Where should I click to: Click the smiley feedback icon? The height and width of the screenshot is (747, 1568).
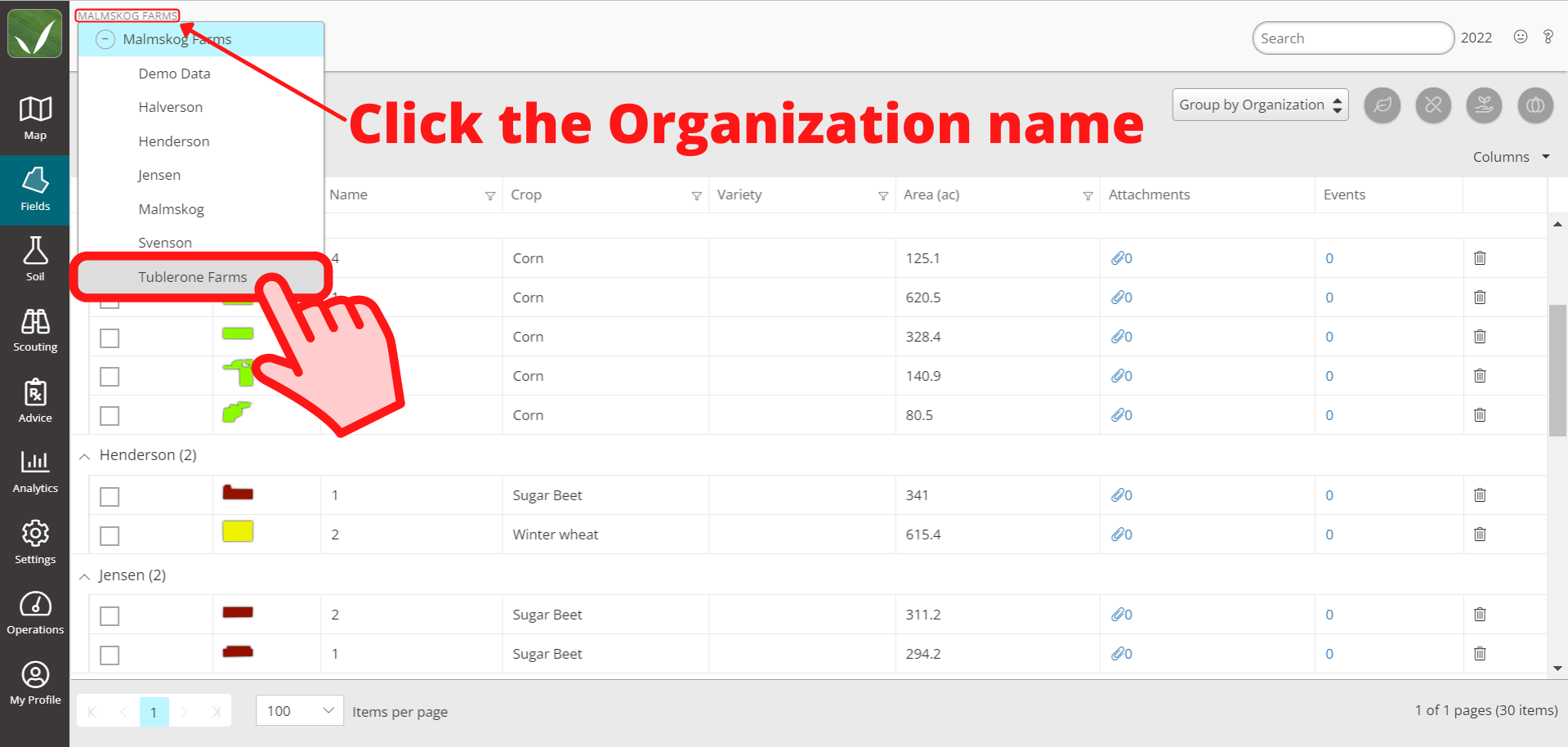(x=1521, y=37)
